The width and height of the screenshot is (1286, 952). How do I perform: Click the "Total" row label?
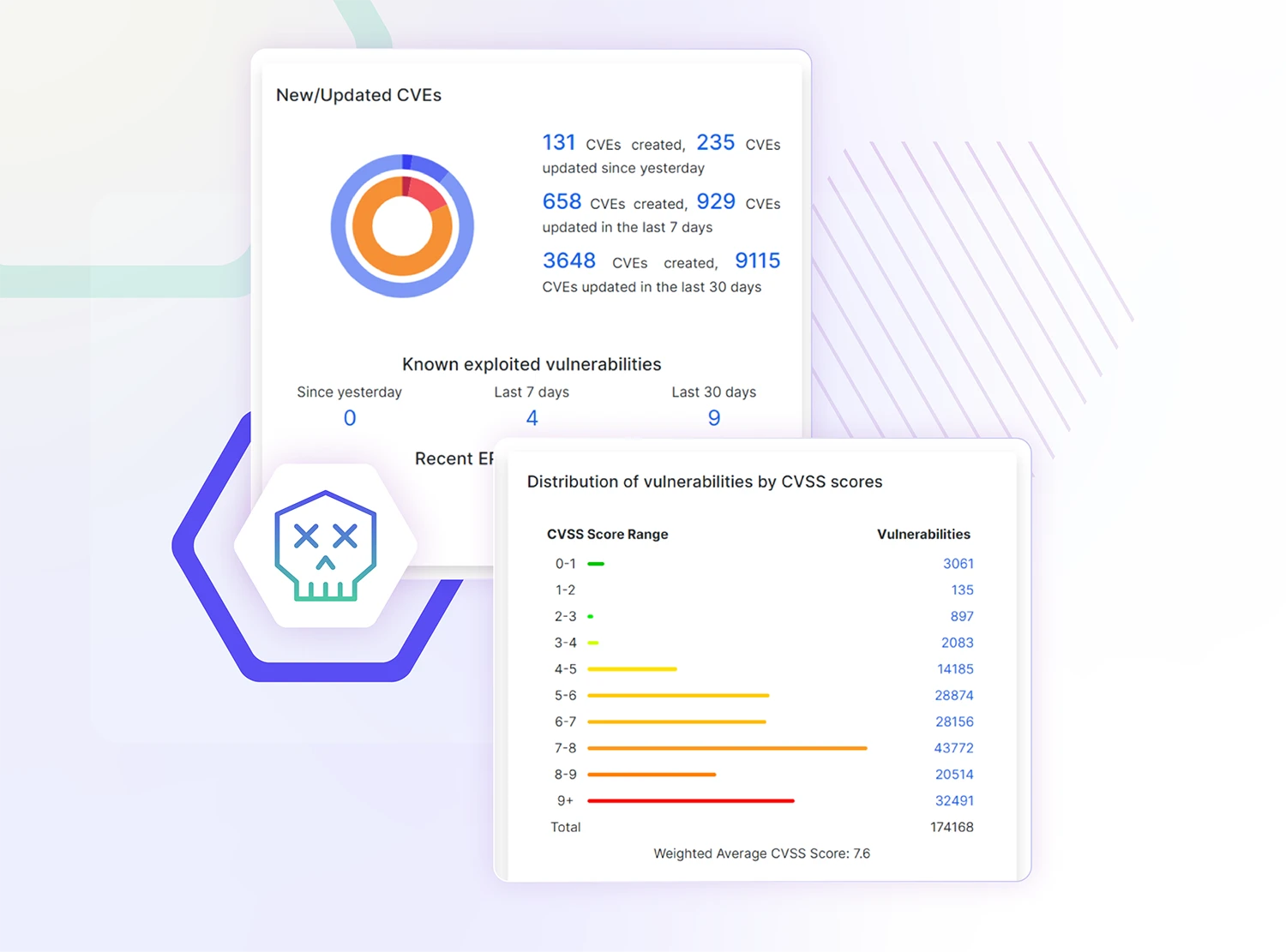[566, 828]
